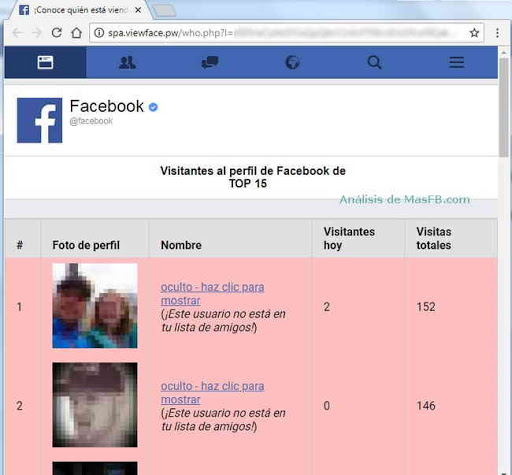Open the friends requests icon
512x475 pixels.
(x=127, y=62)
